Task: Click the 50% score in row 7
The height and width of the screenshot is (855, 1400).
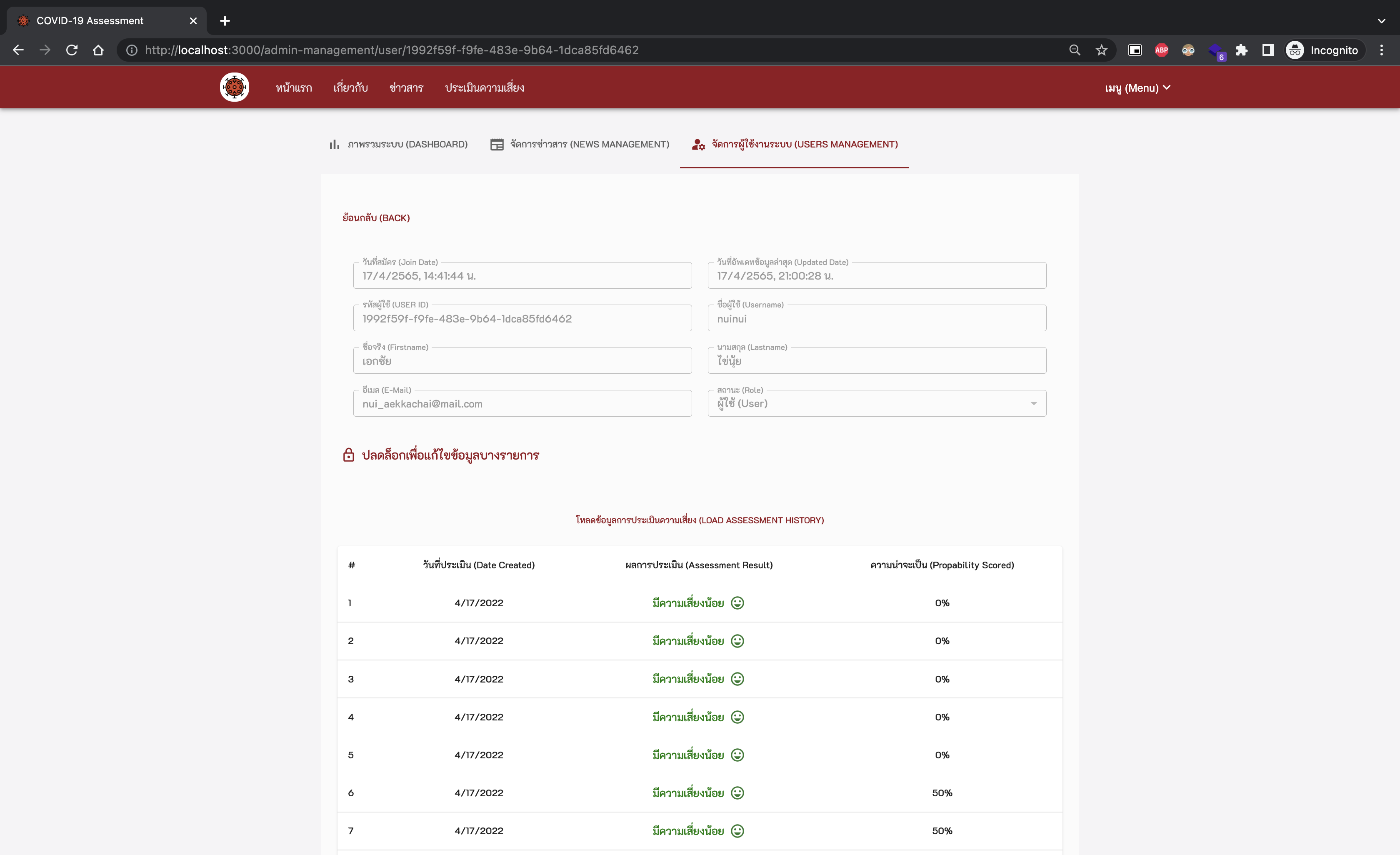Action: click(942, 830)
